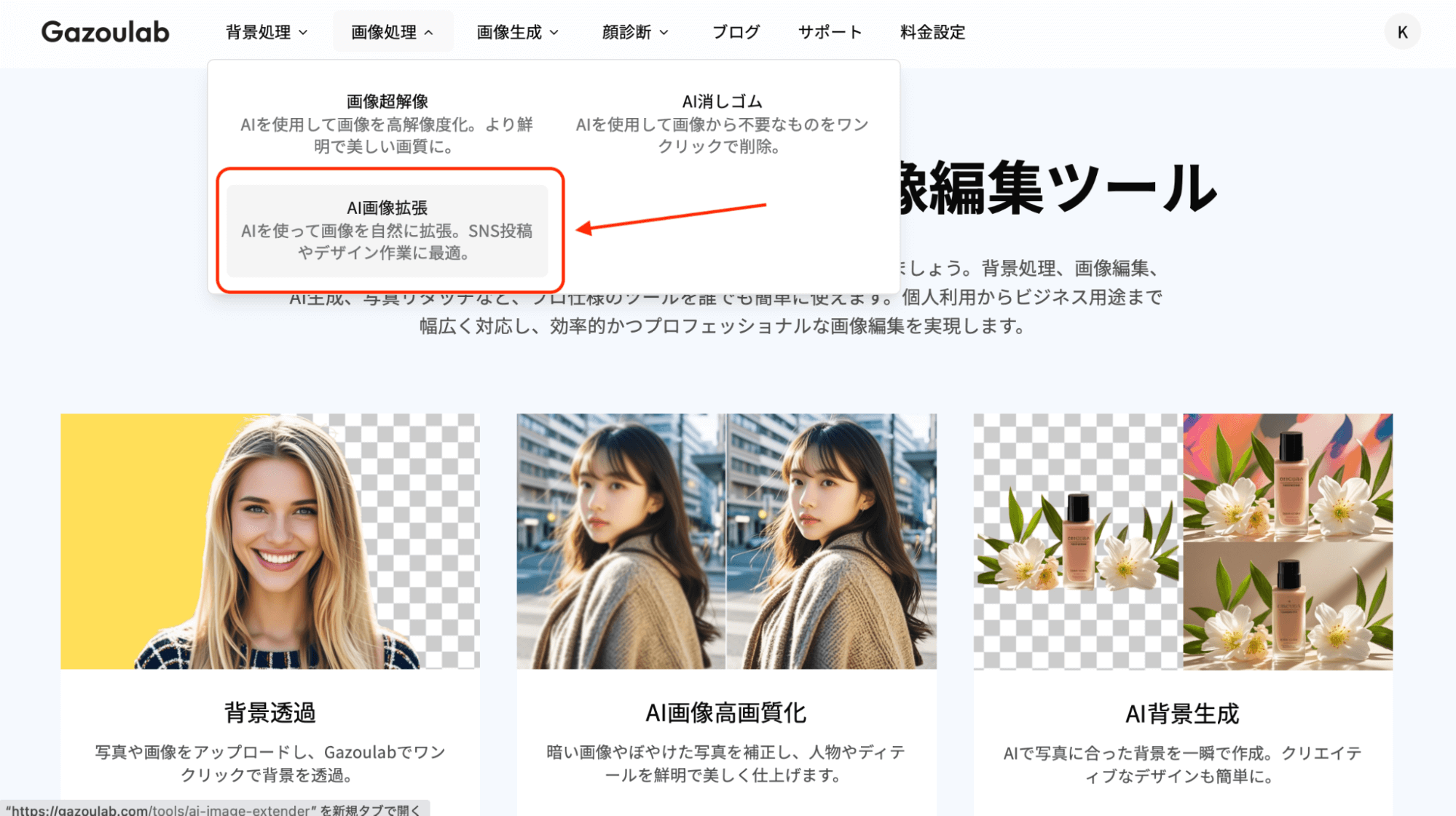1456x816 pixels.
Task: Click the AI背景生成 cosmetics thumbnail
Action: [x=1182, y=541]
